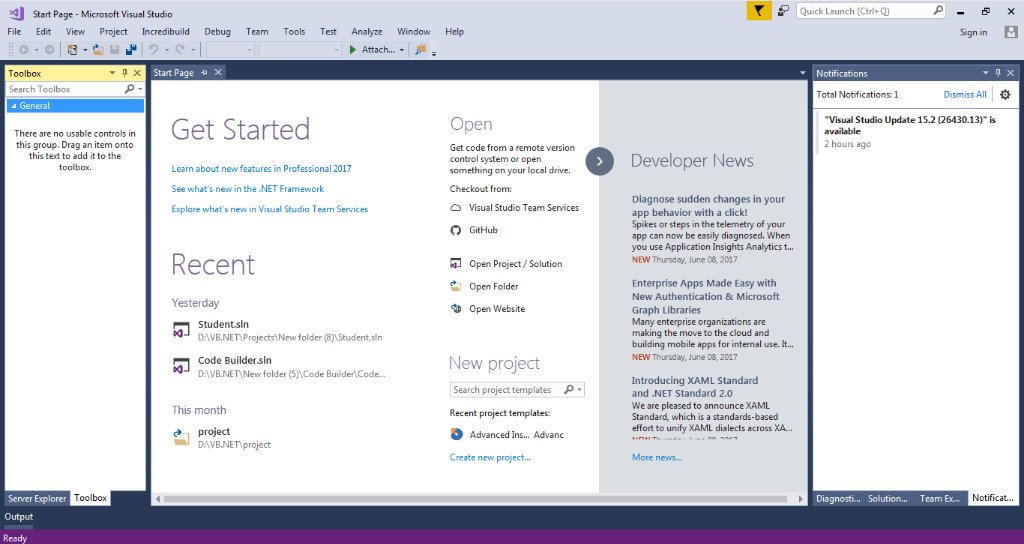Click the Navigate Forward toolbar button

pos(49,50)
